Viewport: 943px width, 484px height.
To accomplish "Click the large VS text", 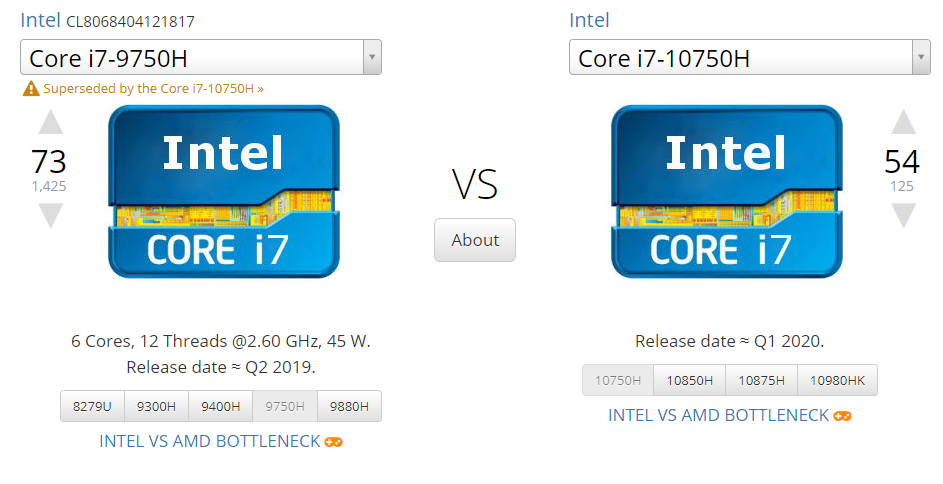I will point(475,184).
